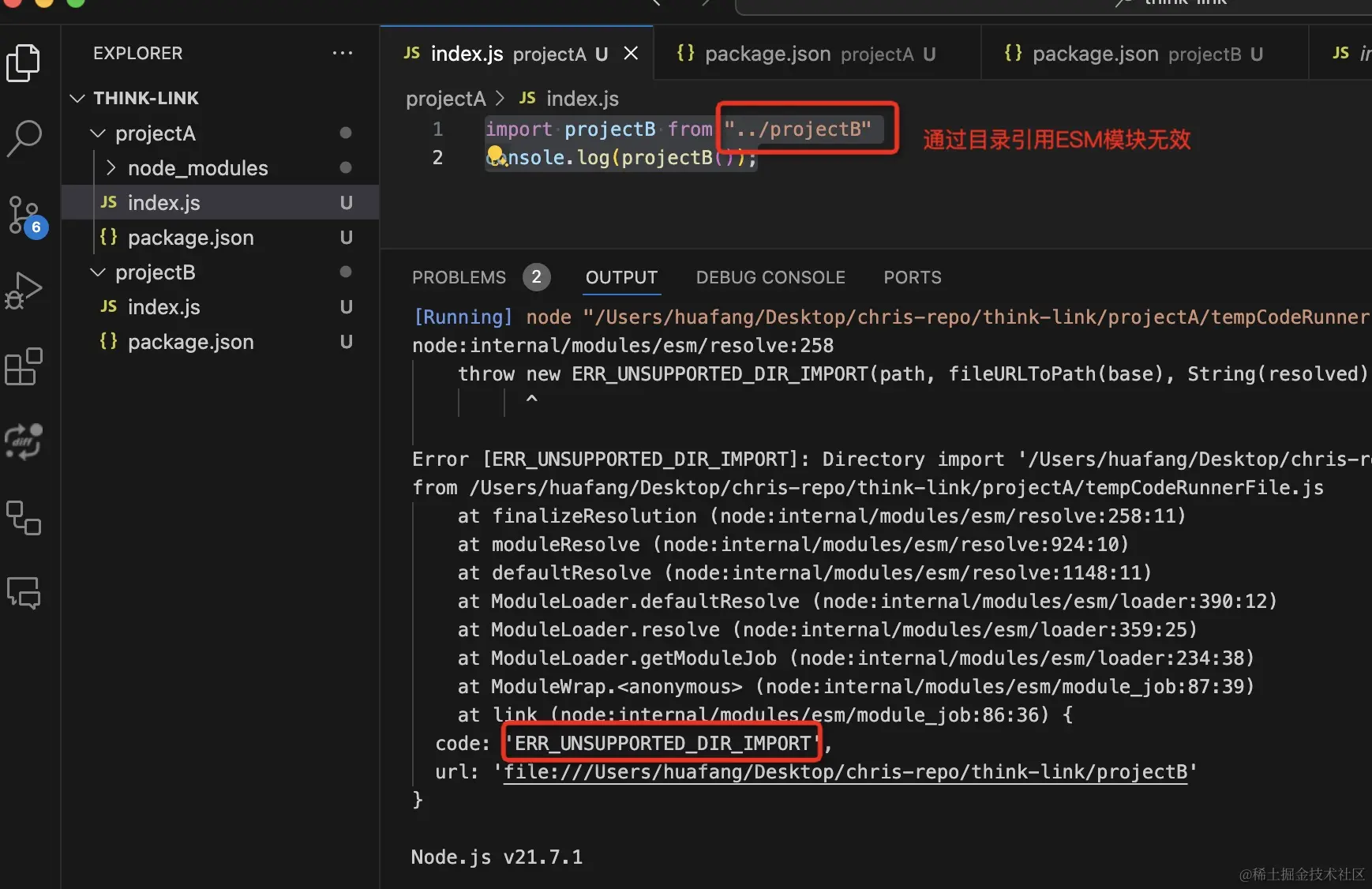Collapse the projectA folder
This screenshot has height=889, width=1372.
98,133
